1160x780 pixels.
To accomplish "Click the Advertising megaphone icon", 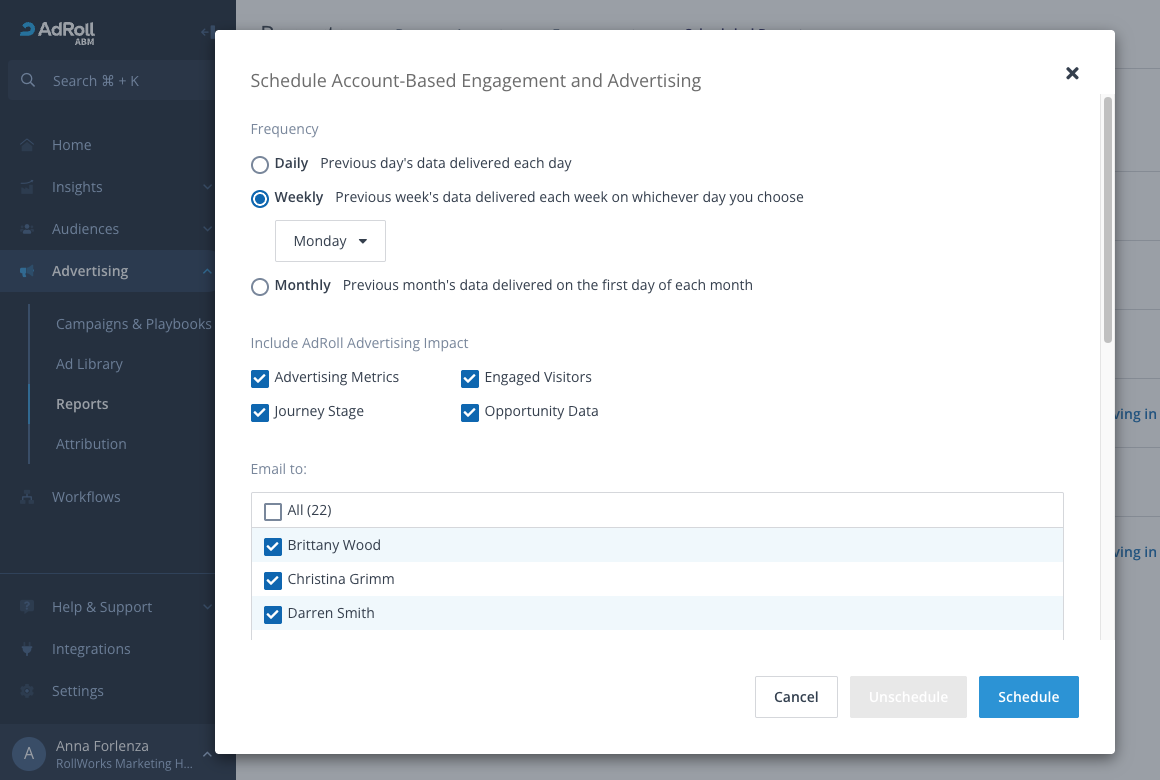I will coord(28,271).
